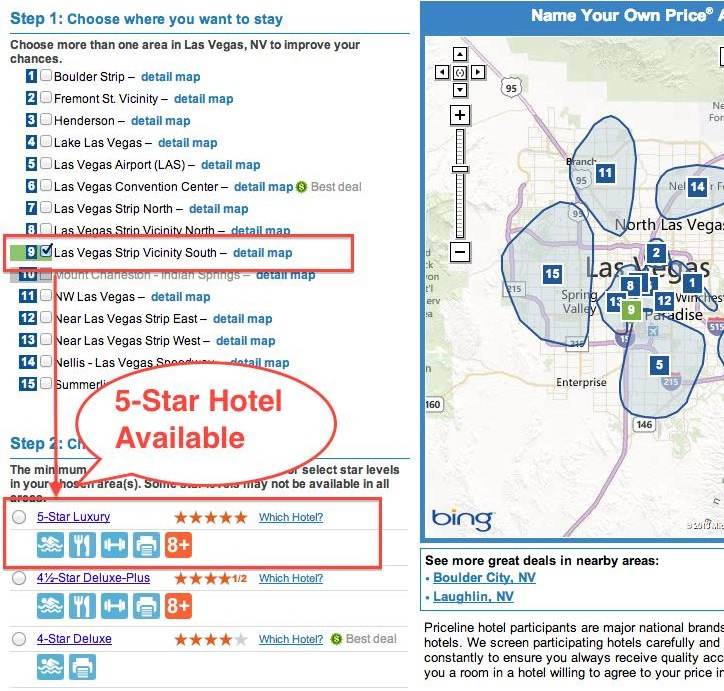
Task: Select area marker 8 on the map
Action: pyautogui.click(x=630, y=285)
